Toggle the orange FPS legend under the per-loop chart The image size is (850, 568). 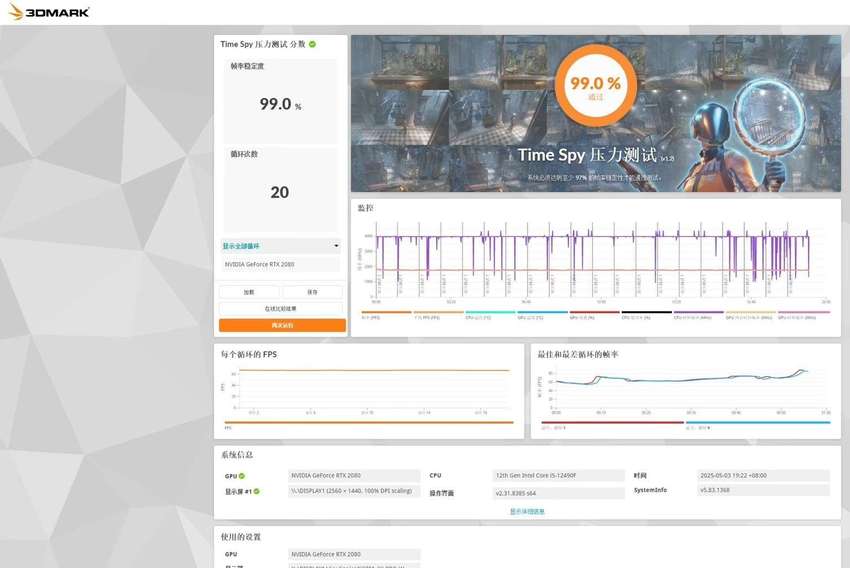[369, 422]
